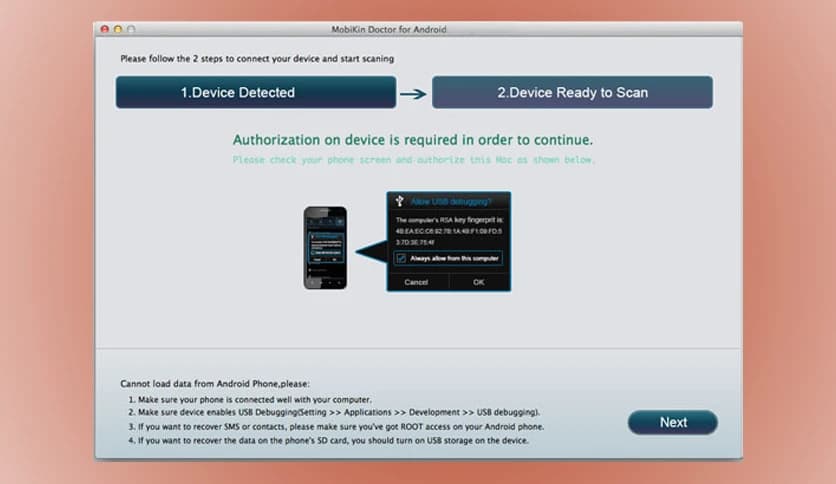This screenshot has height=484, width=836.
Task: Click the phone illustration thumbnail
Action: [325, 248]
